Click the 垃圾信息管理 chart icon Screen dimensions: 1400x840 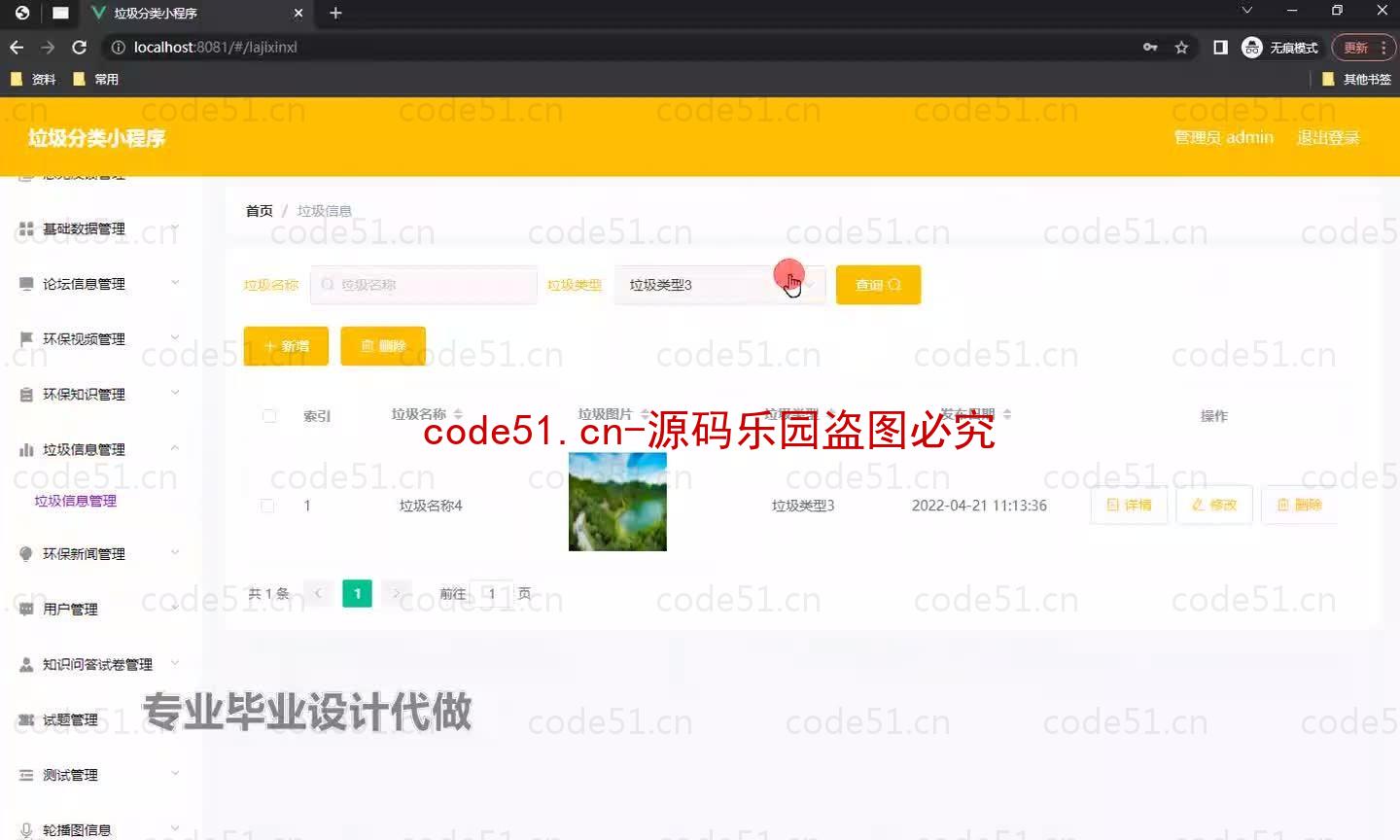click(x=26, y=449)
